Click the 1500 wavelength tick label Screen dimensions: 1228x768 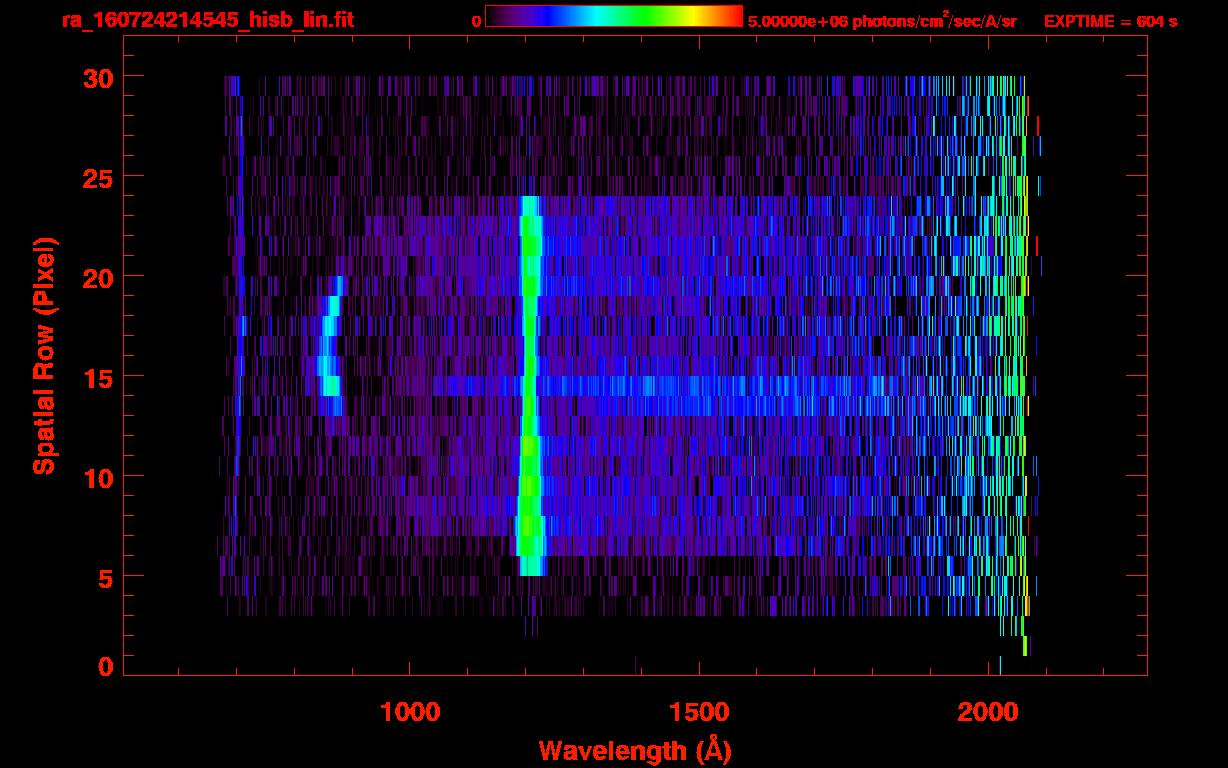(x=699, y=712)
